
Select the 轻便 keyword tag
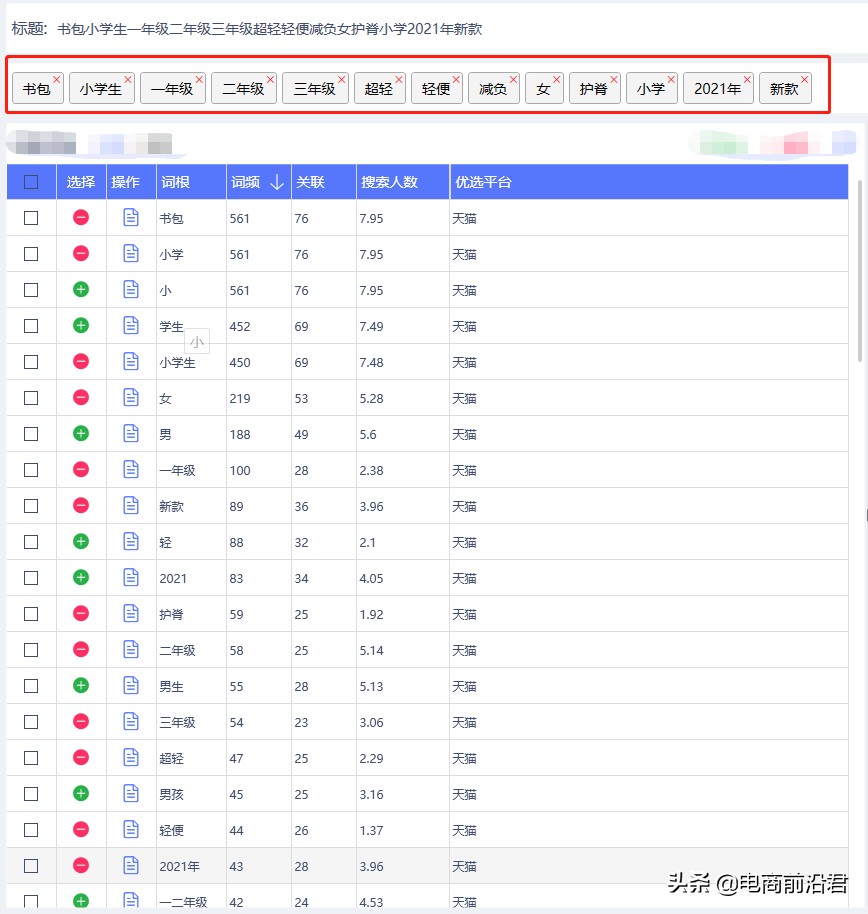coord(436,89)
